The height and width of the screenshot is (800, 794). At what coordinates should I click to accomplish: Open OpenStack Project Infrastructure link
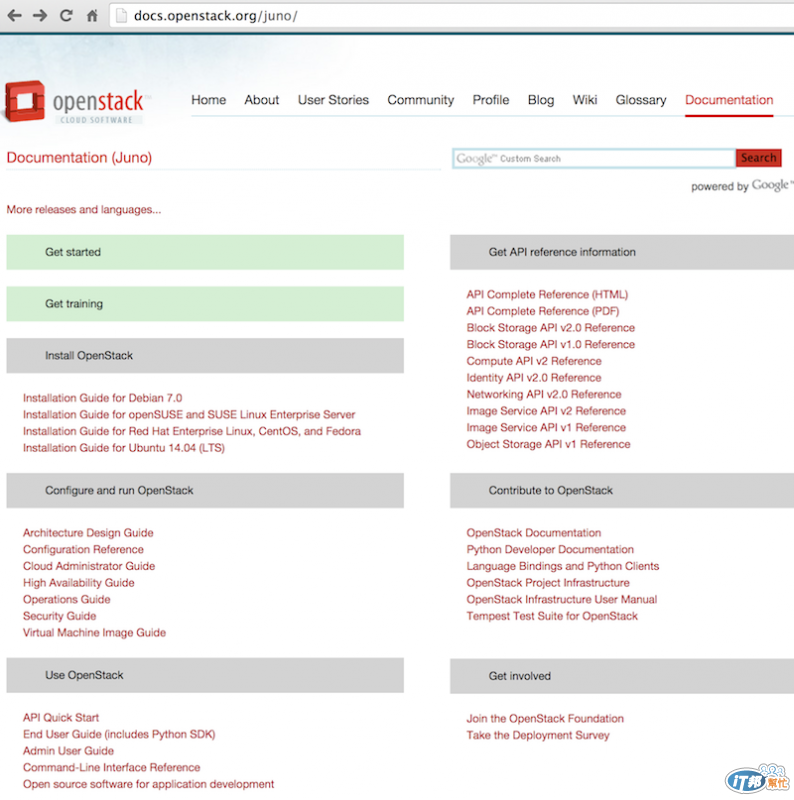(x=548, y=583)
